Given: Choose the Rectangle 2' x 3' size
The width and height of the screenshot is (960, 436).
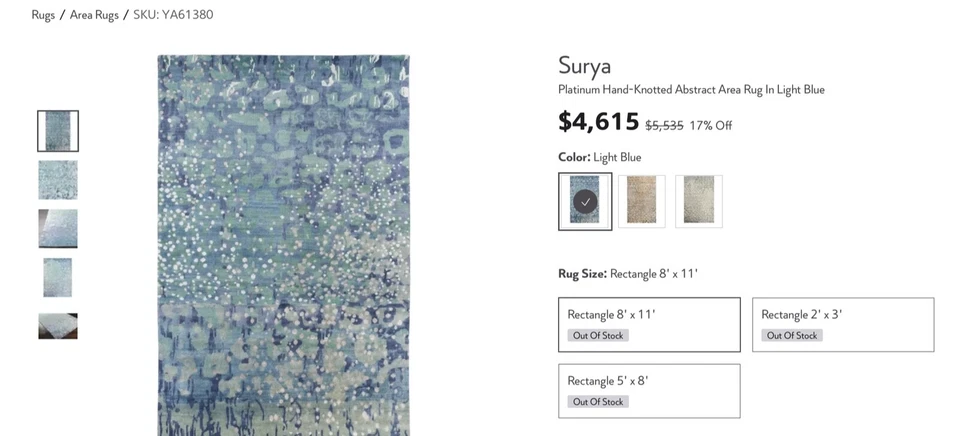Looking at the screenshot, I should pyautogui.click(x=843, y=324).
